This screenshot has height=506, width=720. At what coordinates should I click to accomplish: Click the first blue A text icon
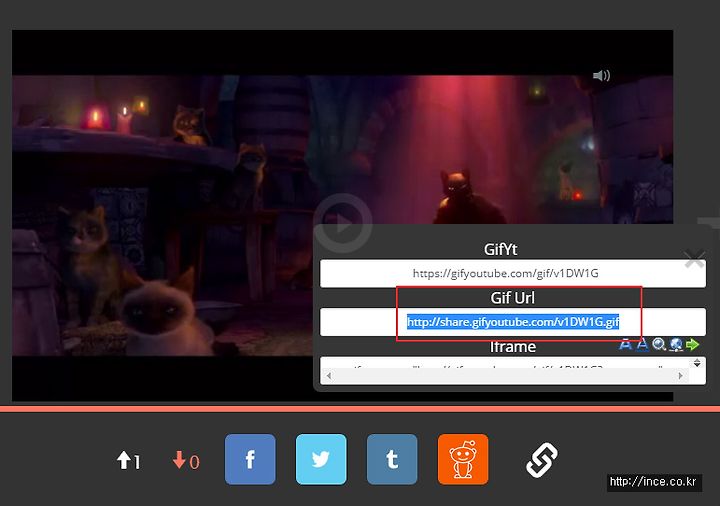pos(625,344)
